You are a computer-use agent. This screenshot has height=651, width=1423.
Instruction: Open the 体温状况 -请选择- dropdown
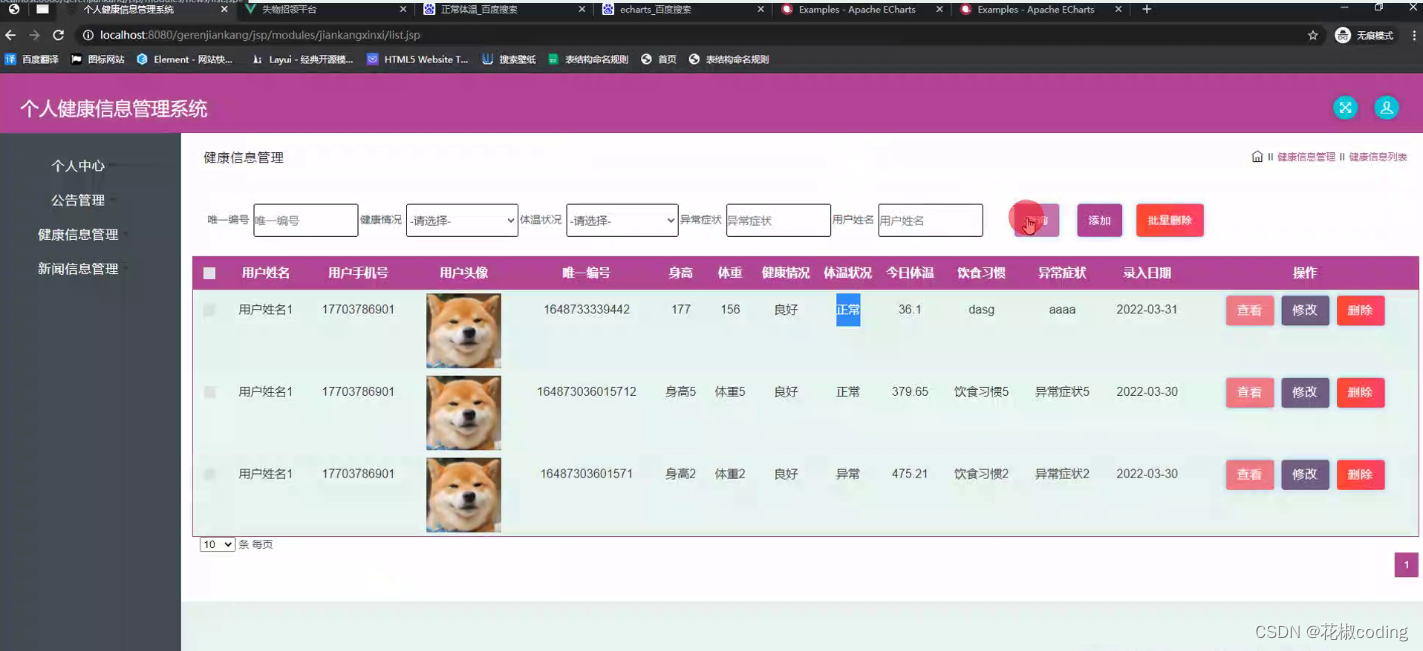[622, 220]
